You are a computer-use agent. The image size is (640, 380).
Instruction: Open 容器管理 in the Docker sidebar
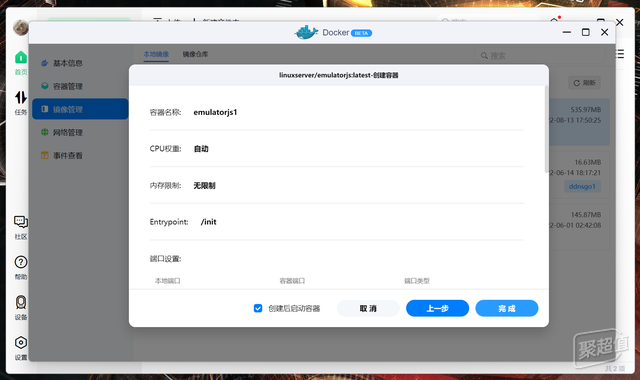click(x=80, y=86)
